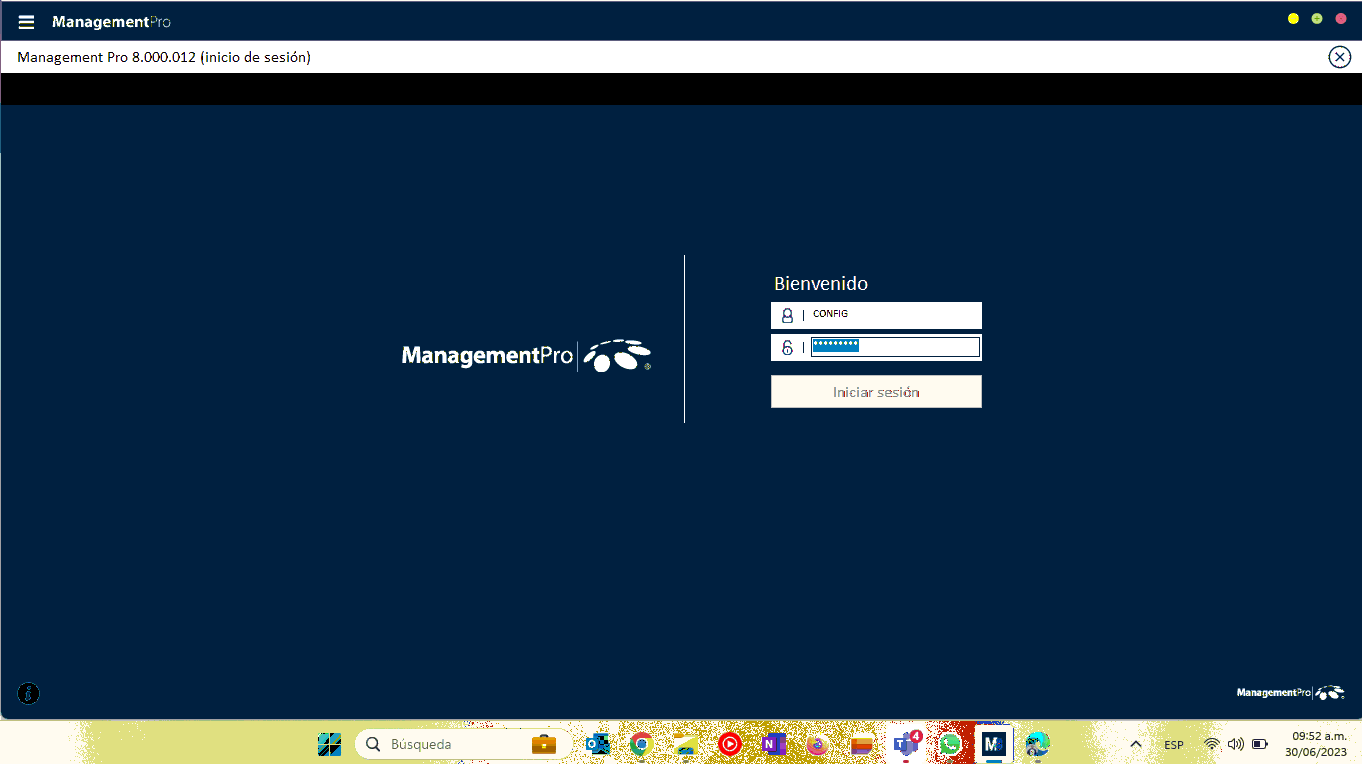Click the user icon beside the CONFIG username
This screenshot has width=1362, height=764.
point(787,315)
